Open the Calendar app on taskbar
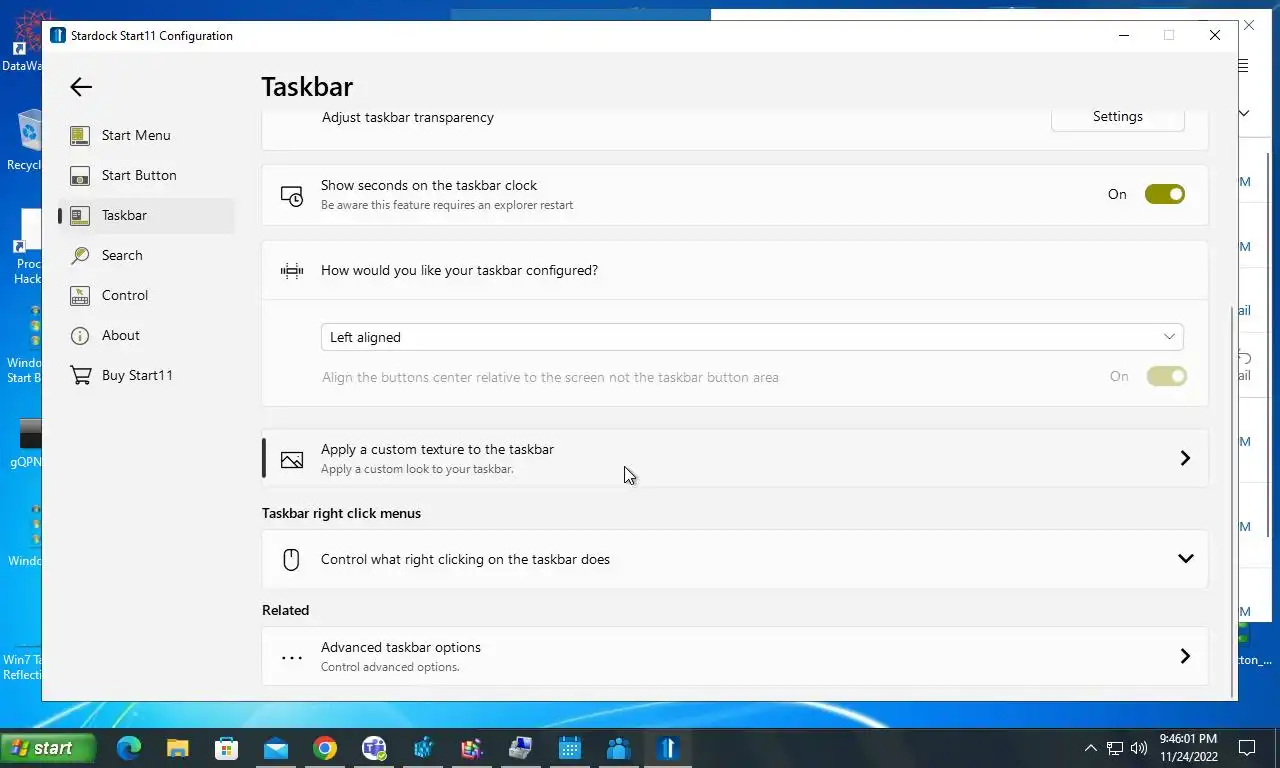1280x768 pixels. pos(570,748)
